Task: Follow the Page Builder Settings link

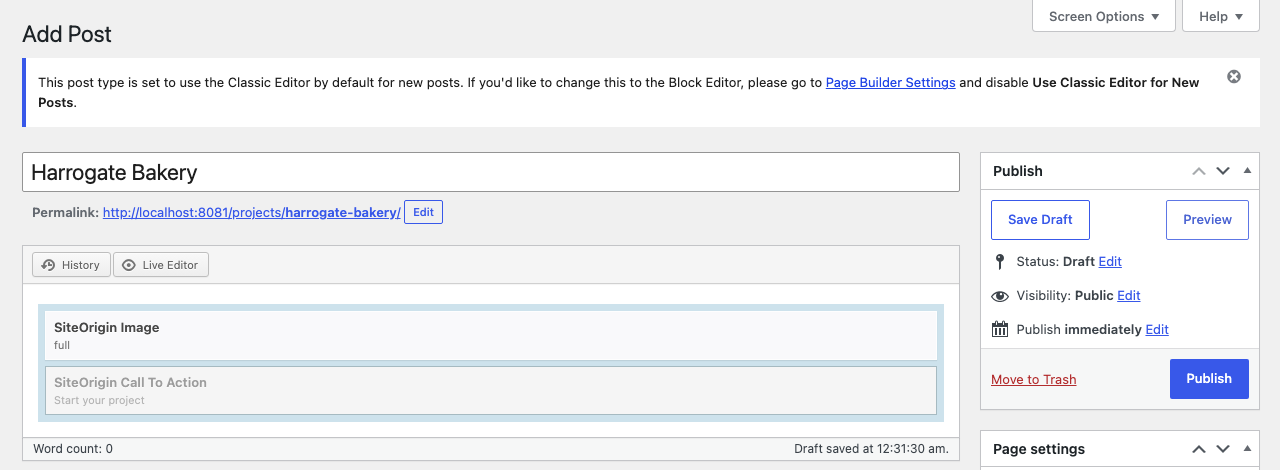Action: pos(890,82)
